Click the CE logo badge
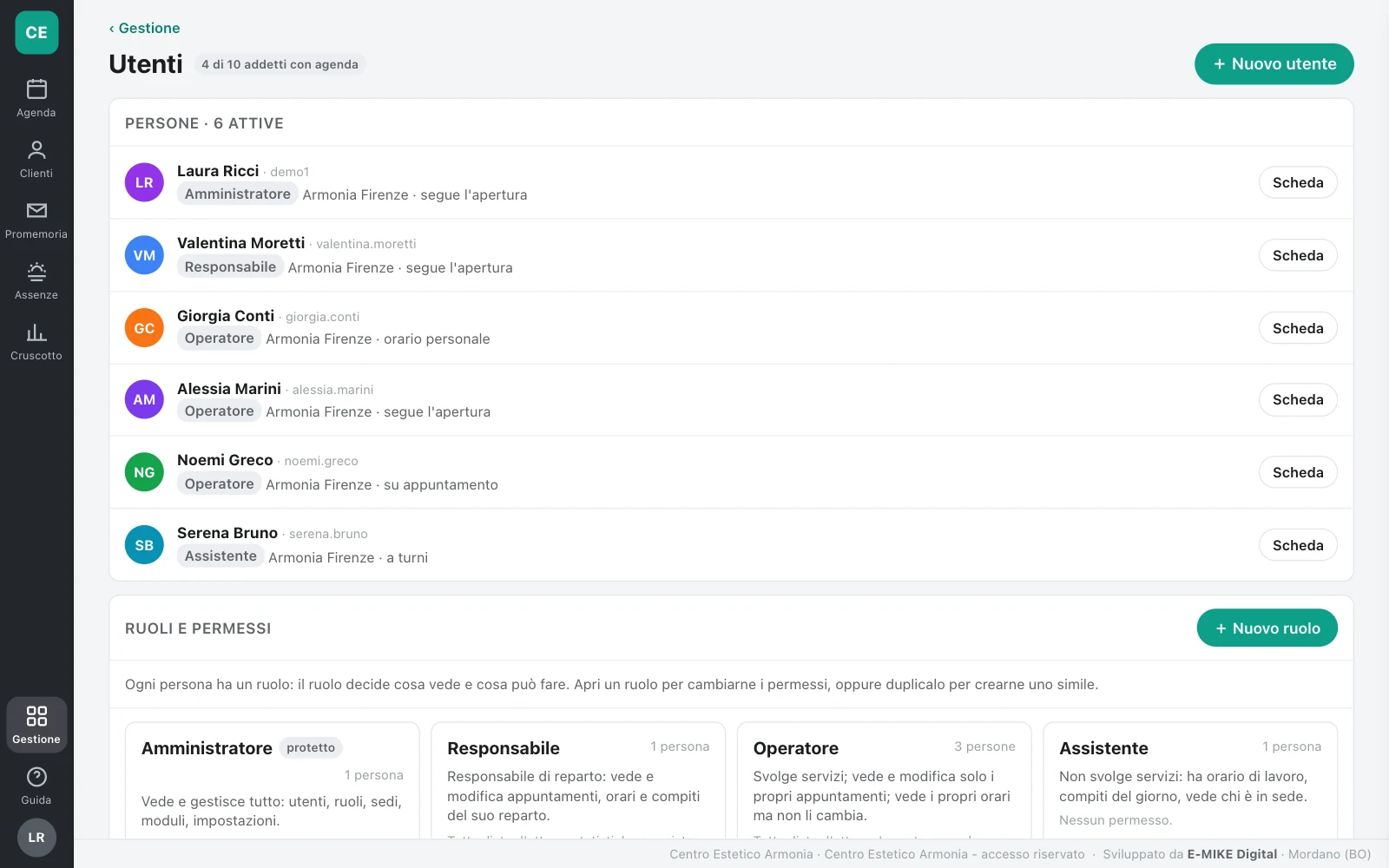Viewport: 1389px width, 868px height. pos(36,33)
